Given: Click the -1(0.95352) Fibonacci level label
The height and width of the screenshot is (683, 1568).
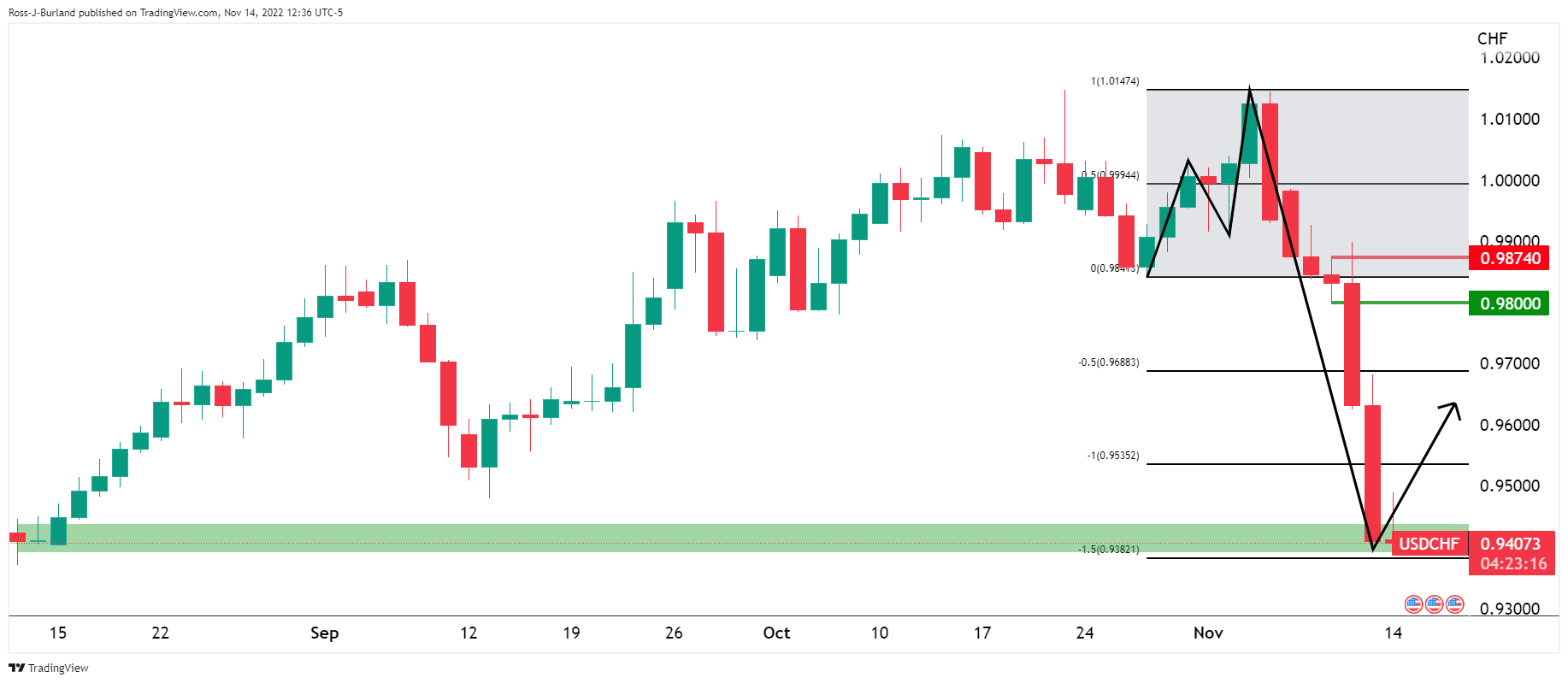Looking at the screenshot, I should coord(1112,456).
